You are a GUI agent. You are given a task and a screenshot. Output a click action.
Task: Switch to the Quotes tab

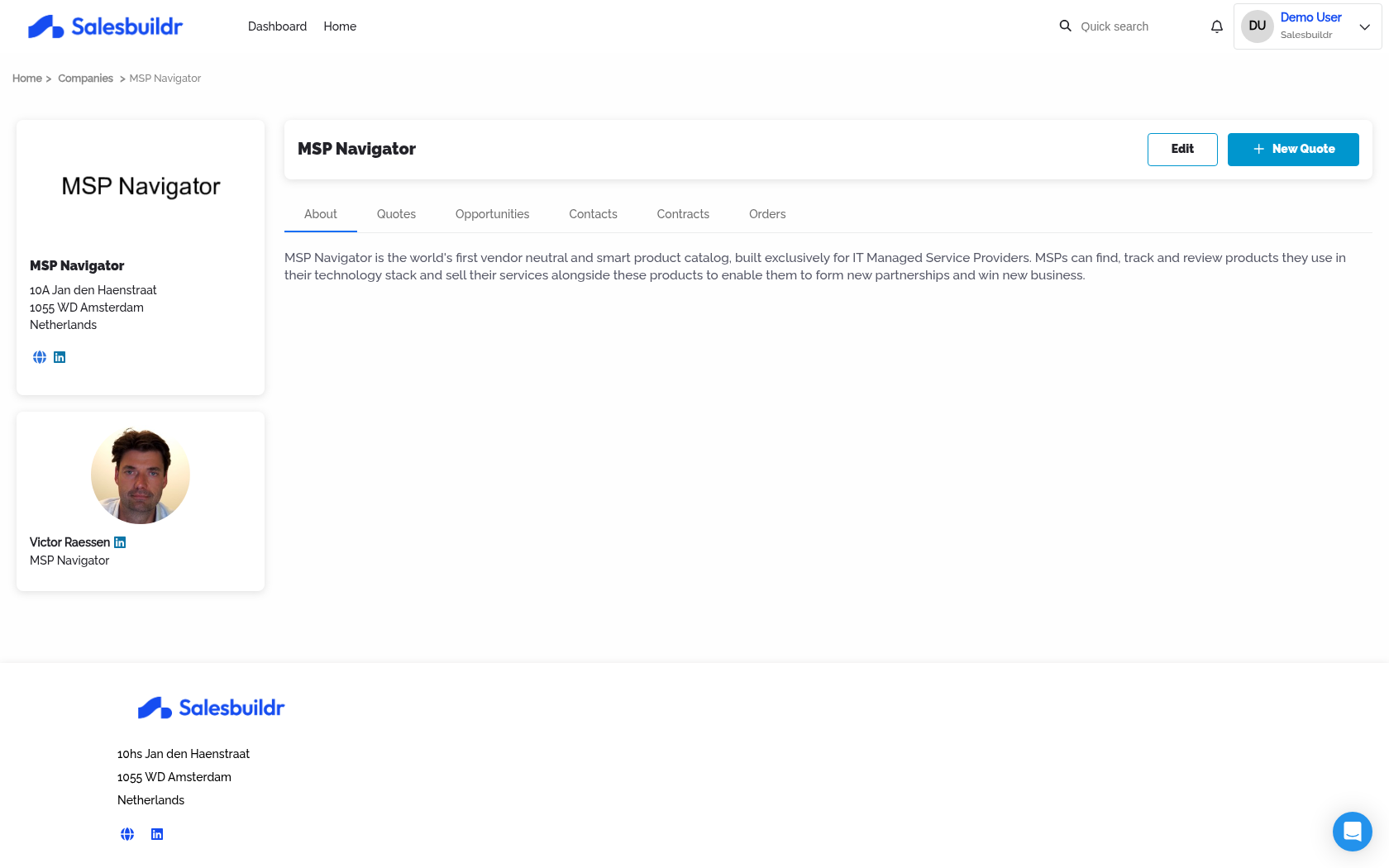396,214
